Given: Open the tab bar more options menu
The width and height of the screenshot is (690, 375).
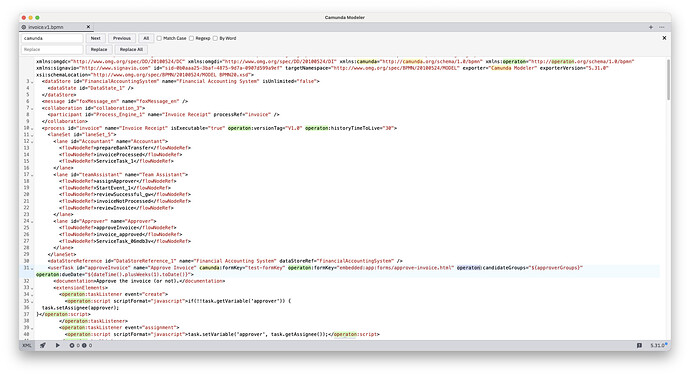Looking at the screenshot, I should 662,27.
